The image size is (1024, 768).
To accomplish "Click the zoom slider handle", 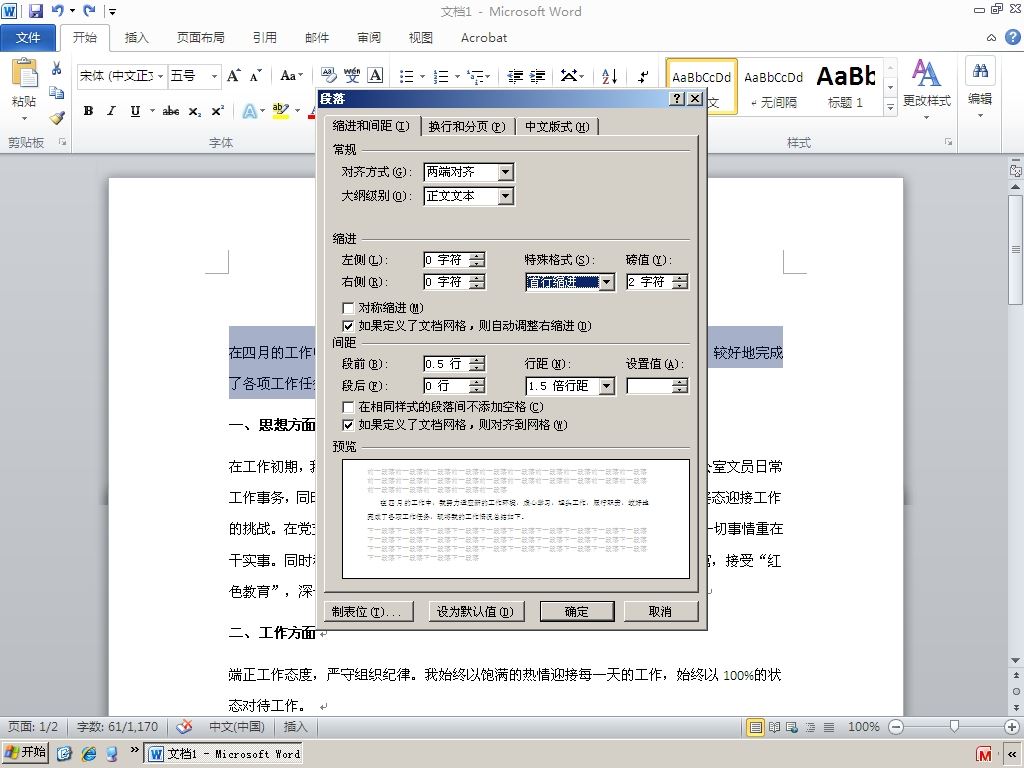I will click(x=955, y=726).
